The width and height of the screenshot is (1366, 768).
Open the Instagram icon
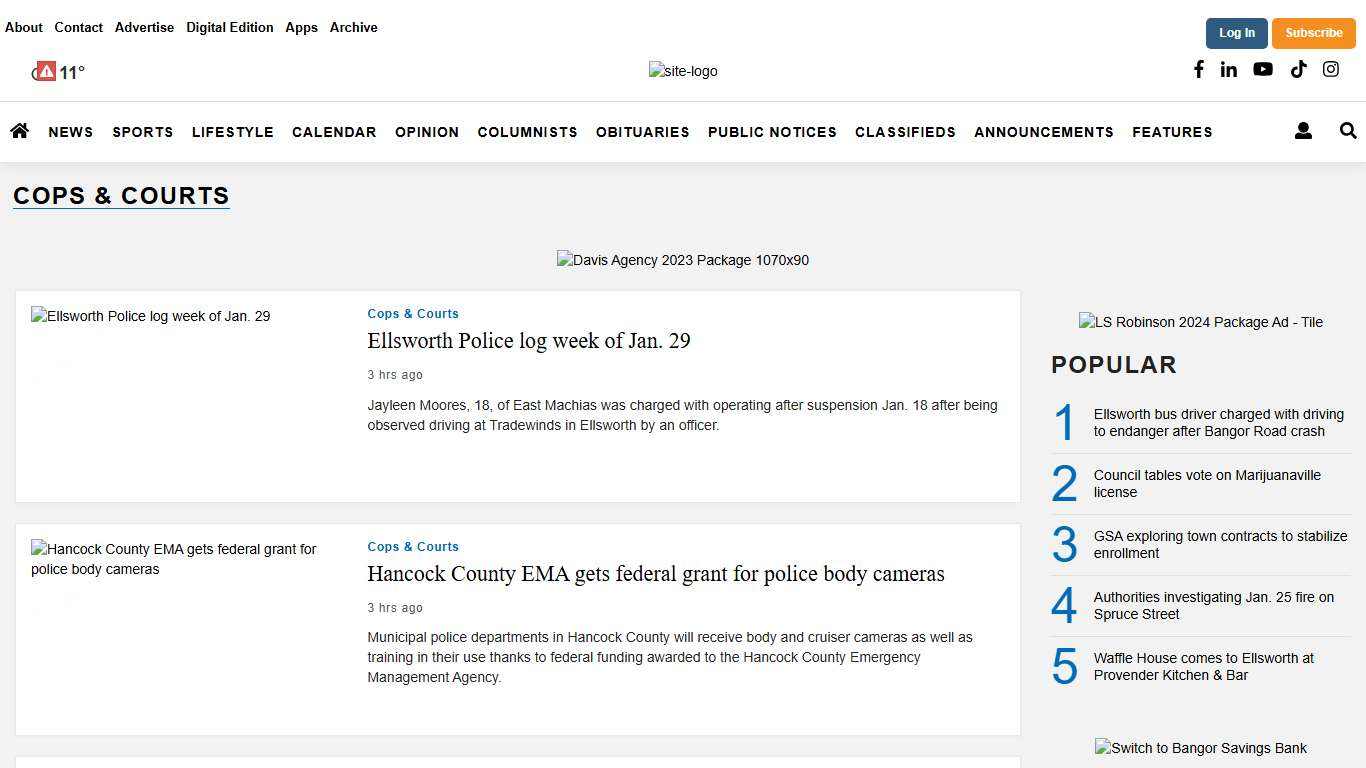pos(1331,69)
